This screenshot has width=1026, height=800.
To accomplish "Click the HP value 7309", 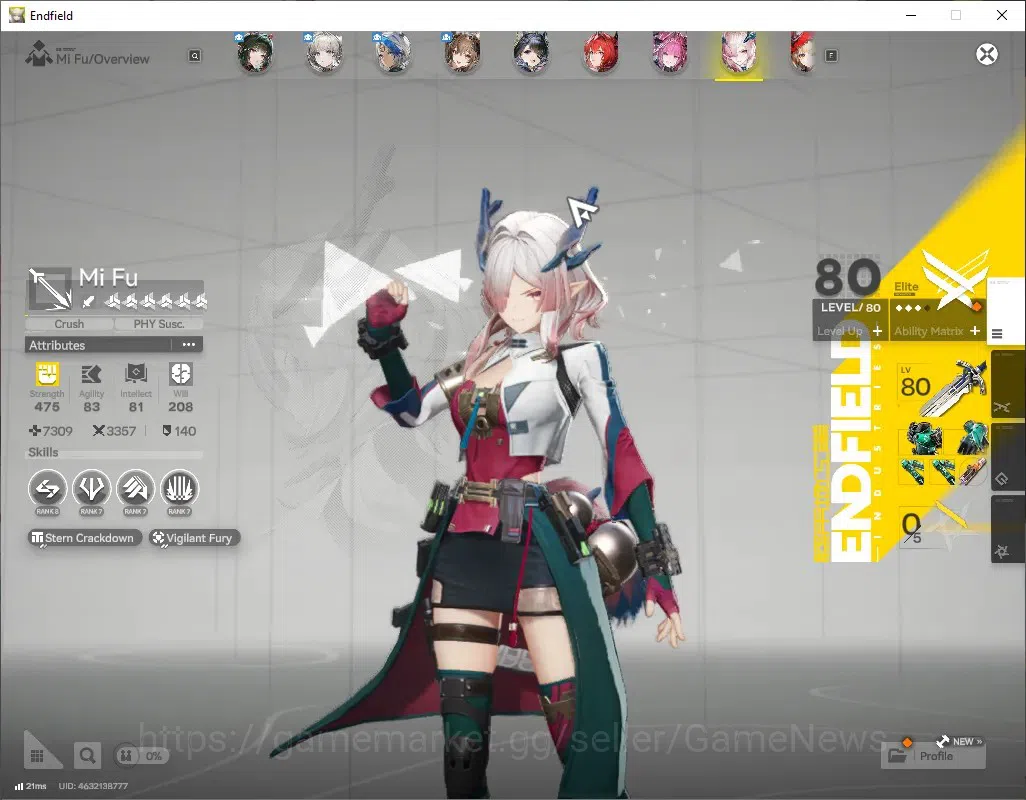I will tap(51, 430).
